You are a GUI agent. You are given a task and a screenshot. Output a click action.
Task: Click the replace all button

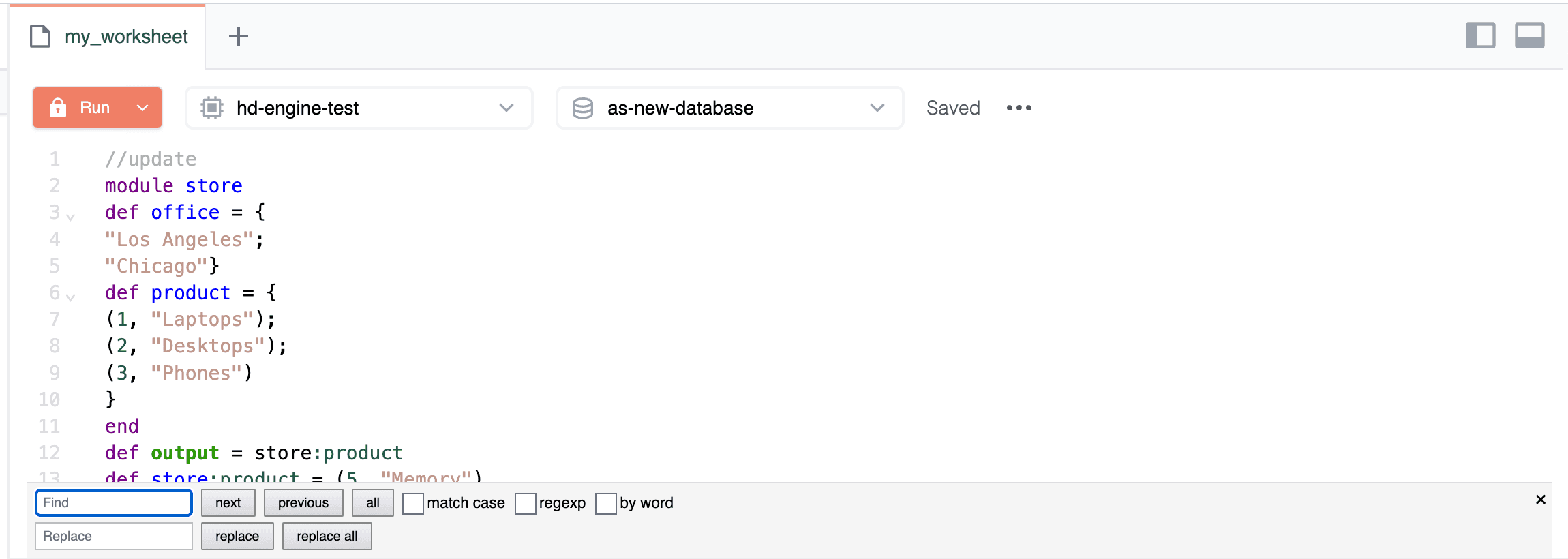pyautogui.click(x=327, y=536)
